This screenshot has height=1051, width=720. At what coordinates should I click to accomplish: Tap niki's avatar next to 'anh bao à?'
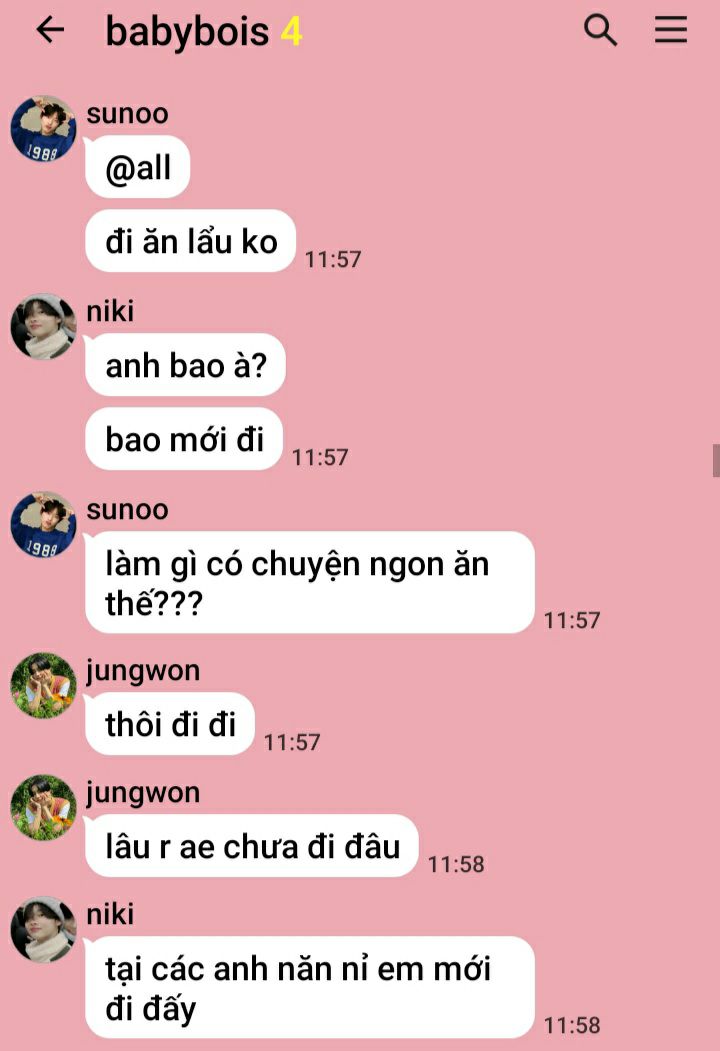[44, 326]
